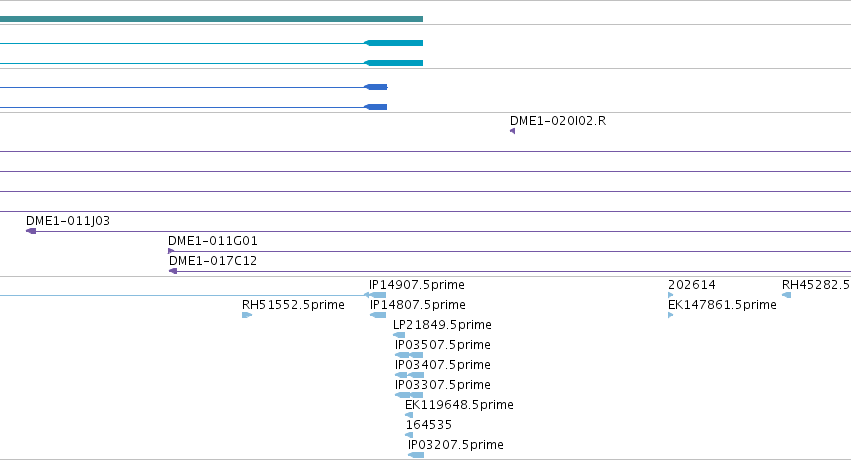Click the IP14907.5prime text label
Image resolution: width=851 pixels, height=460 pixels.
pos(417,285)
